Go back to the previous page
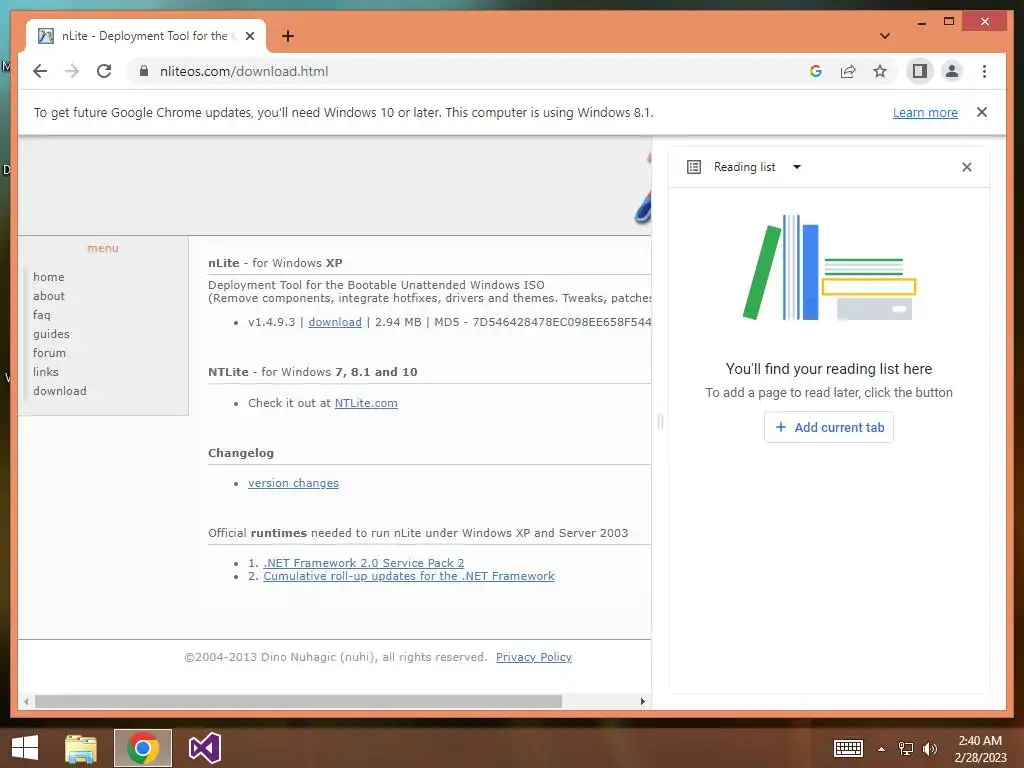The width and height of the screenshot is (1024, 768). point(40,71)
